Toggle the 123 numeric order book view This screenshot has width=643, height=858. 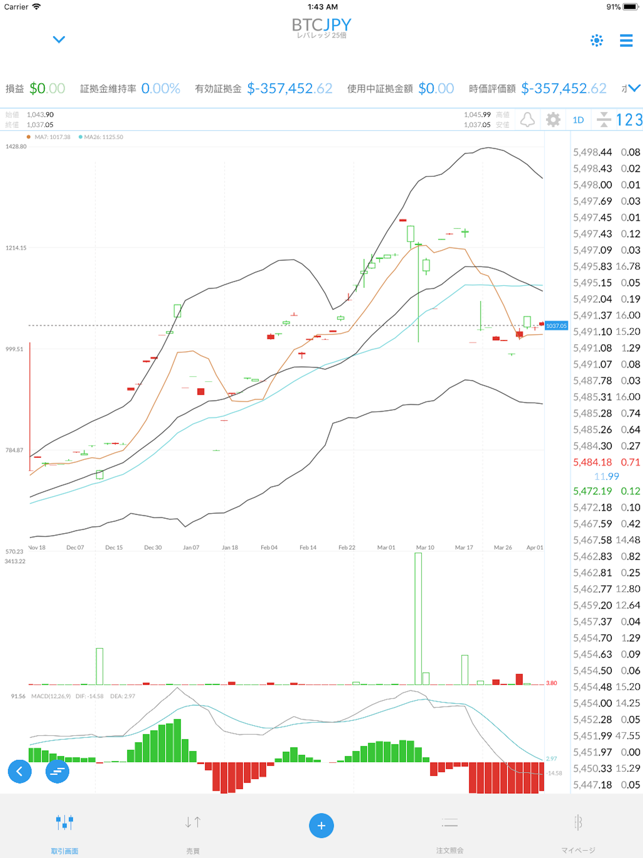click(x=629, y=120)
